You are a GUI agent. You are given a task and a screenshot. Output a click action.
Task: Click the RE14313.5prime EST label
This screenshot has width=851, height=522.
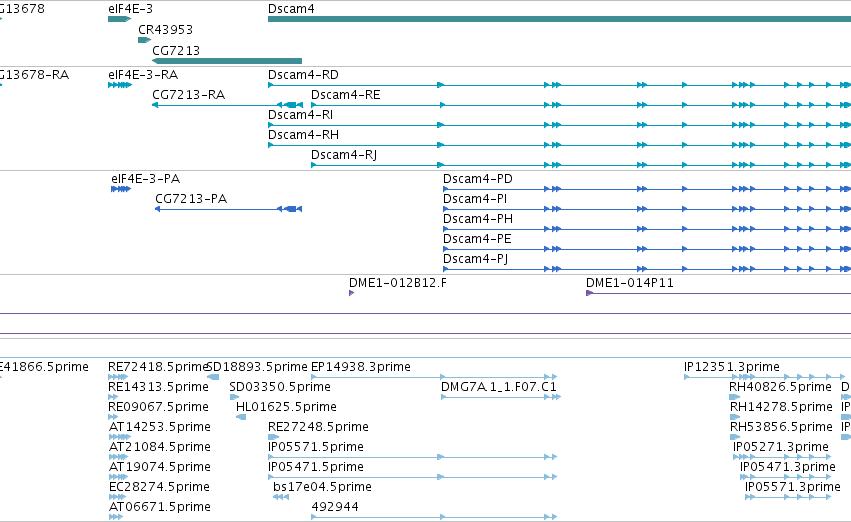[x=158, y=387]
